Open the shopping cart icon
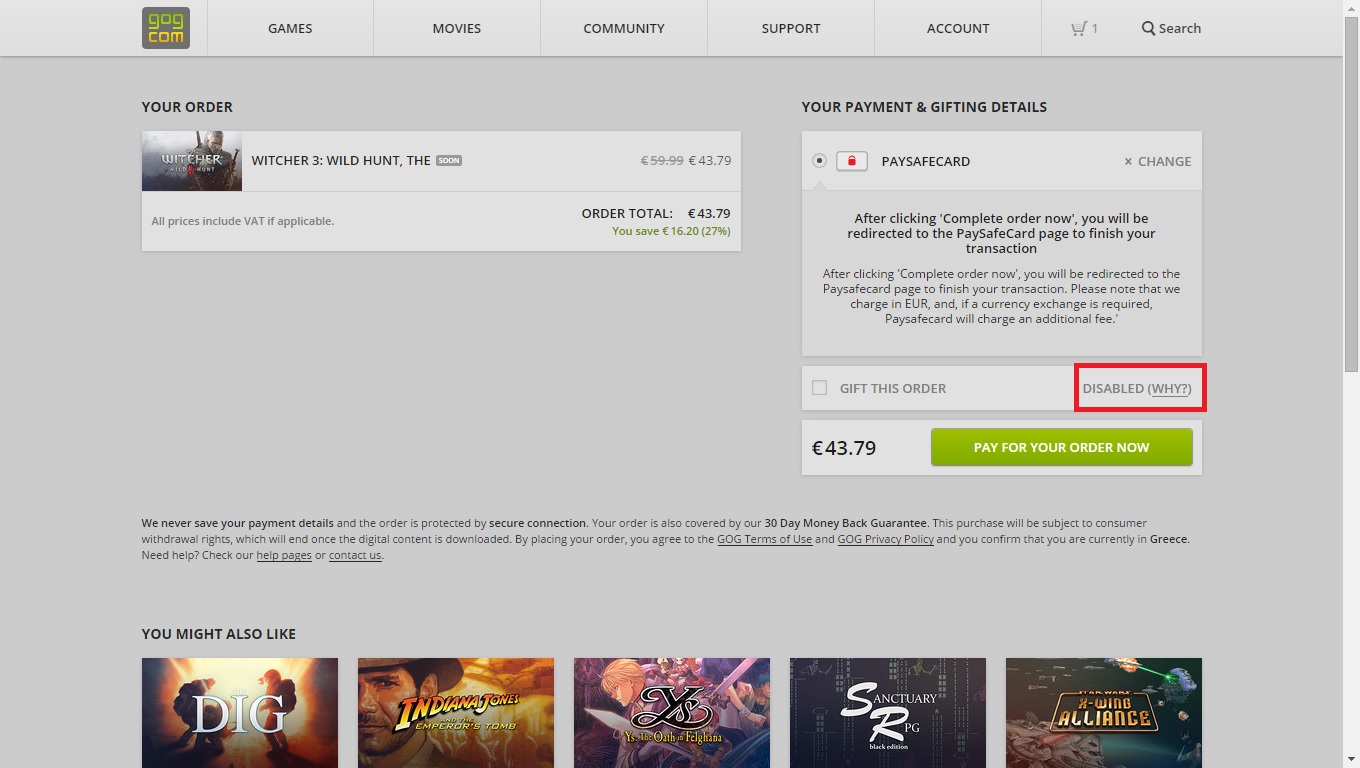The image size is (1360, 768). coord(1078,28)
